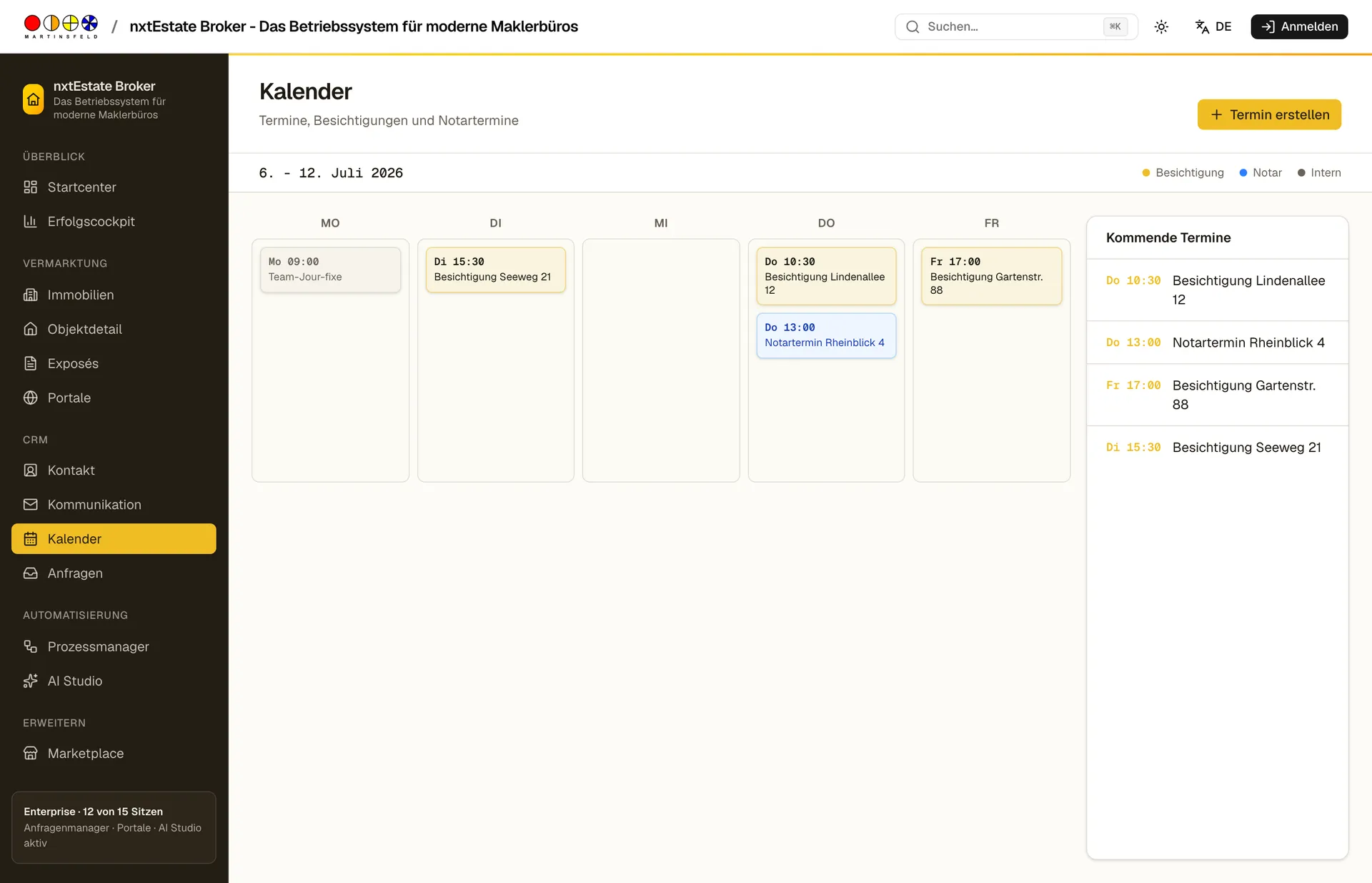Click the AI Studio sparkle icon

30,681
